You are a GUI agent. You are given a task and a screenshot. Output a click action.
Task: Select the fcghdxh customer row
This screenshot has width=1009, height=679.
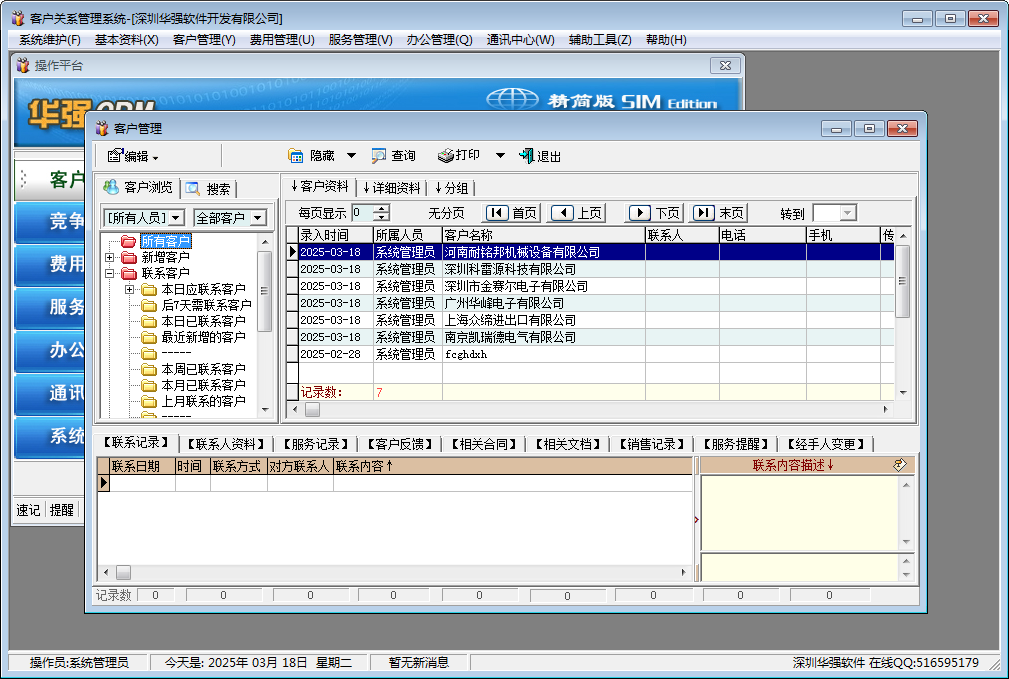point(589,354)
